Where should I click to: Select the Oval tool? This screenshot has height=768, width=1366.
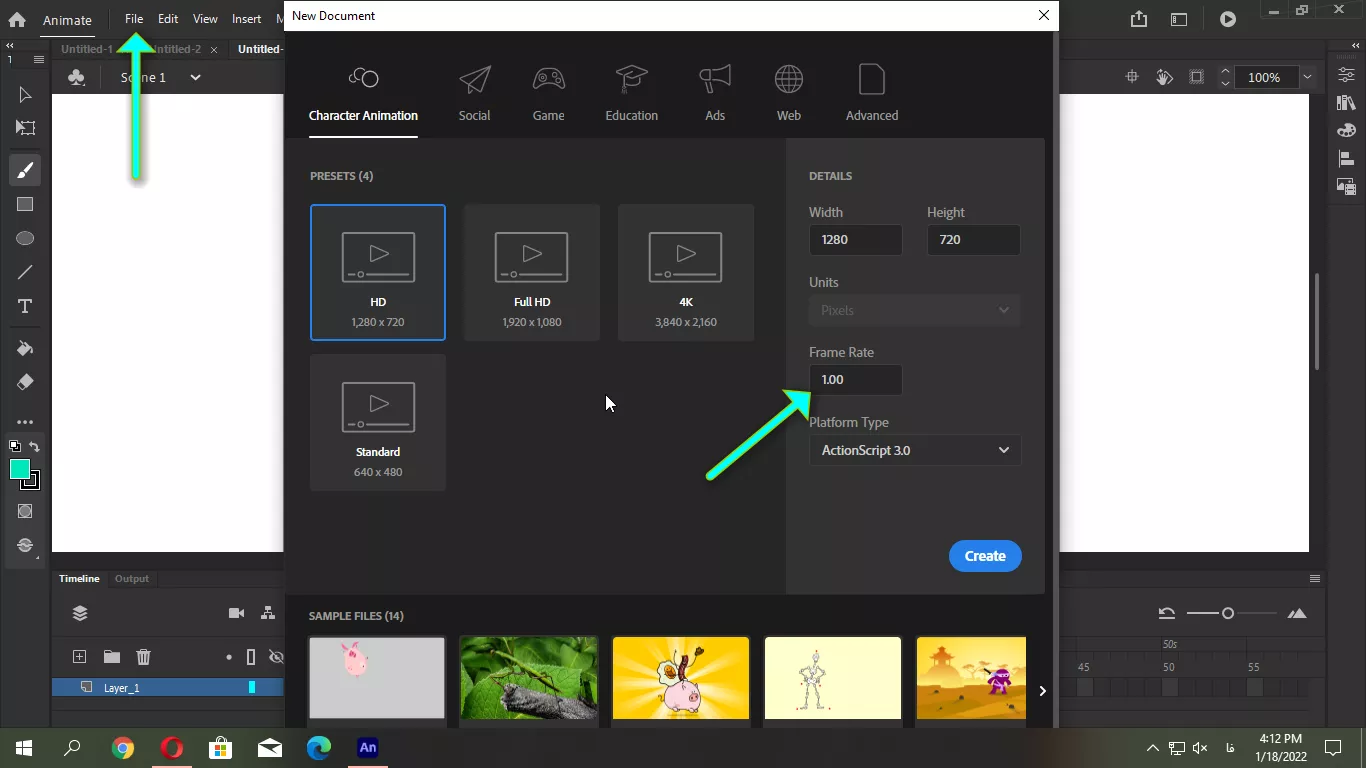pos(25,238)
